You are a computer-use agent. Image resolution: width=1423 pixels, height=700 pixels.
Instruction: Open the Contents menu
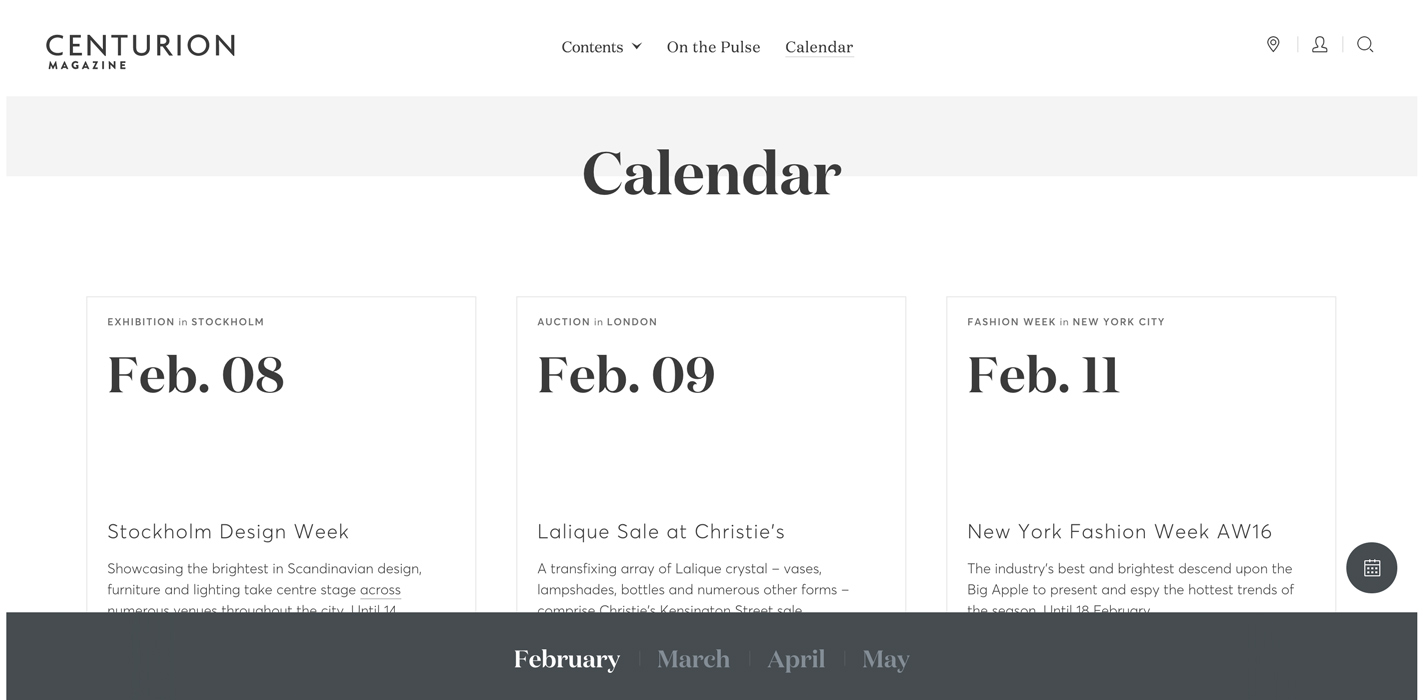(592, 47)
